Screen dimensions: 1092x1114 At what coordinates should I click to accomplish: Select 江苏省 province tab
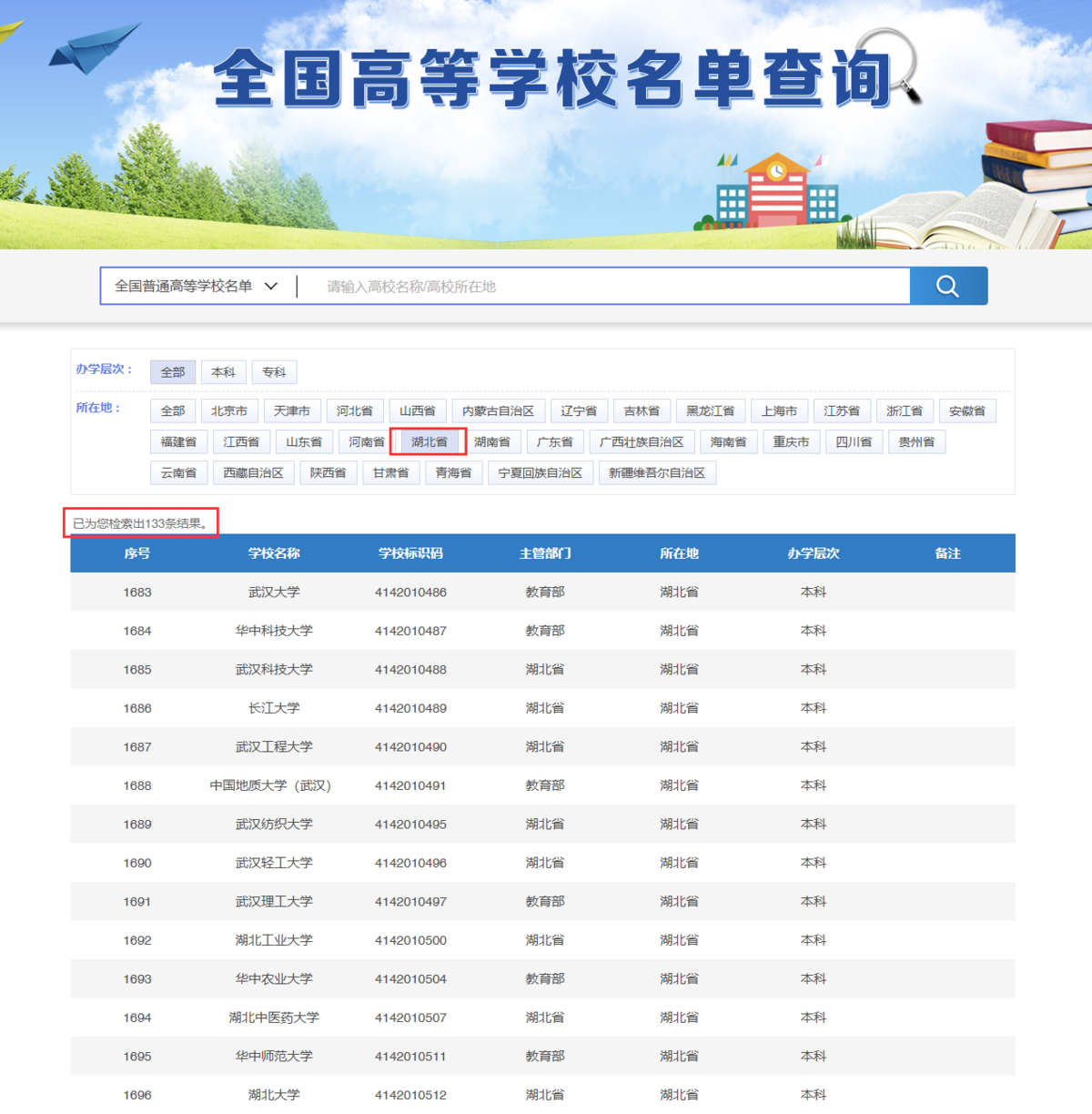point(842,411)
